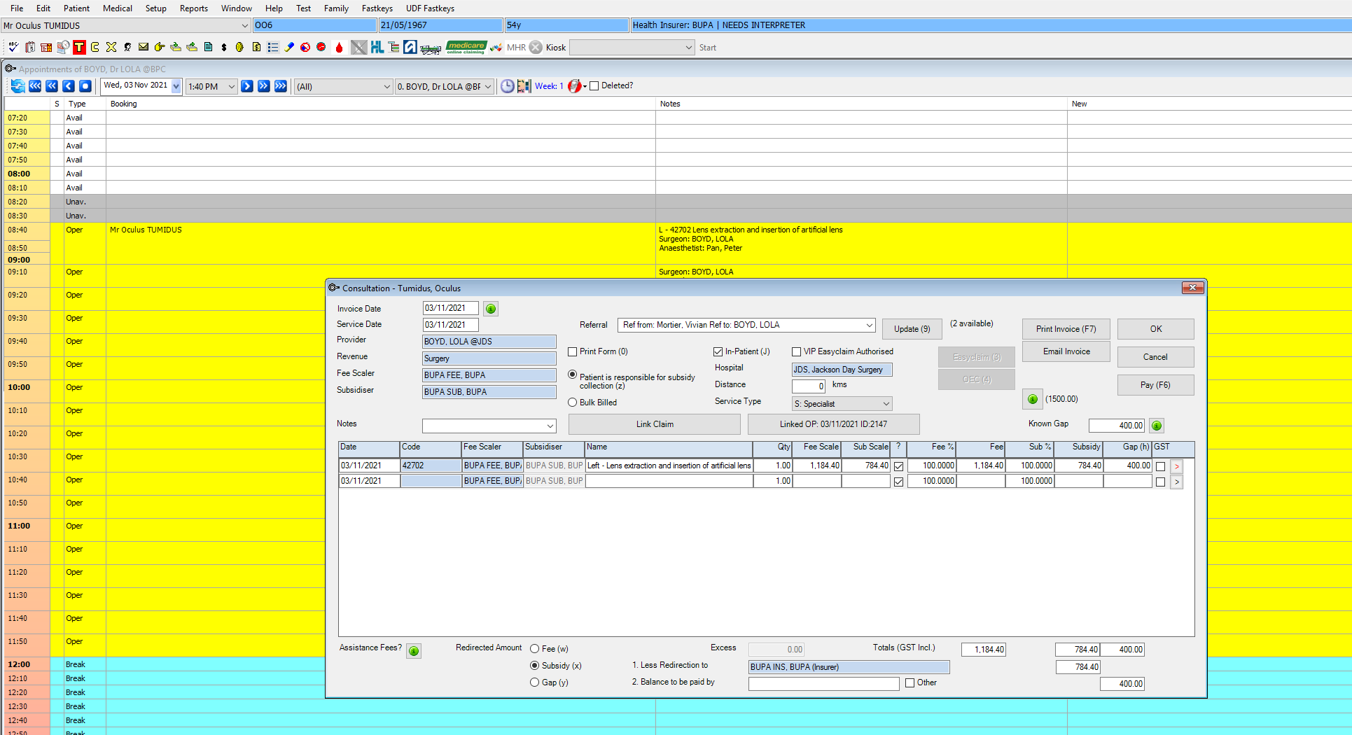Click the Pay (F6) button
This screenshot has width=1352, height=735.
(1155, 385)
